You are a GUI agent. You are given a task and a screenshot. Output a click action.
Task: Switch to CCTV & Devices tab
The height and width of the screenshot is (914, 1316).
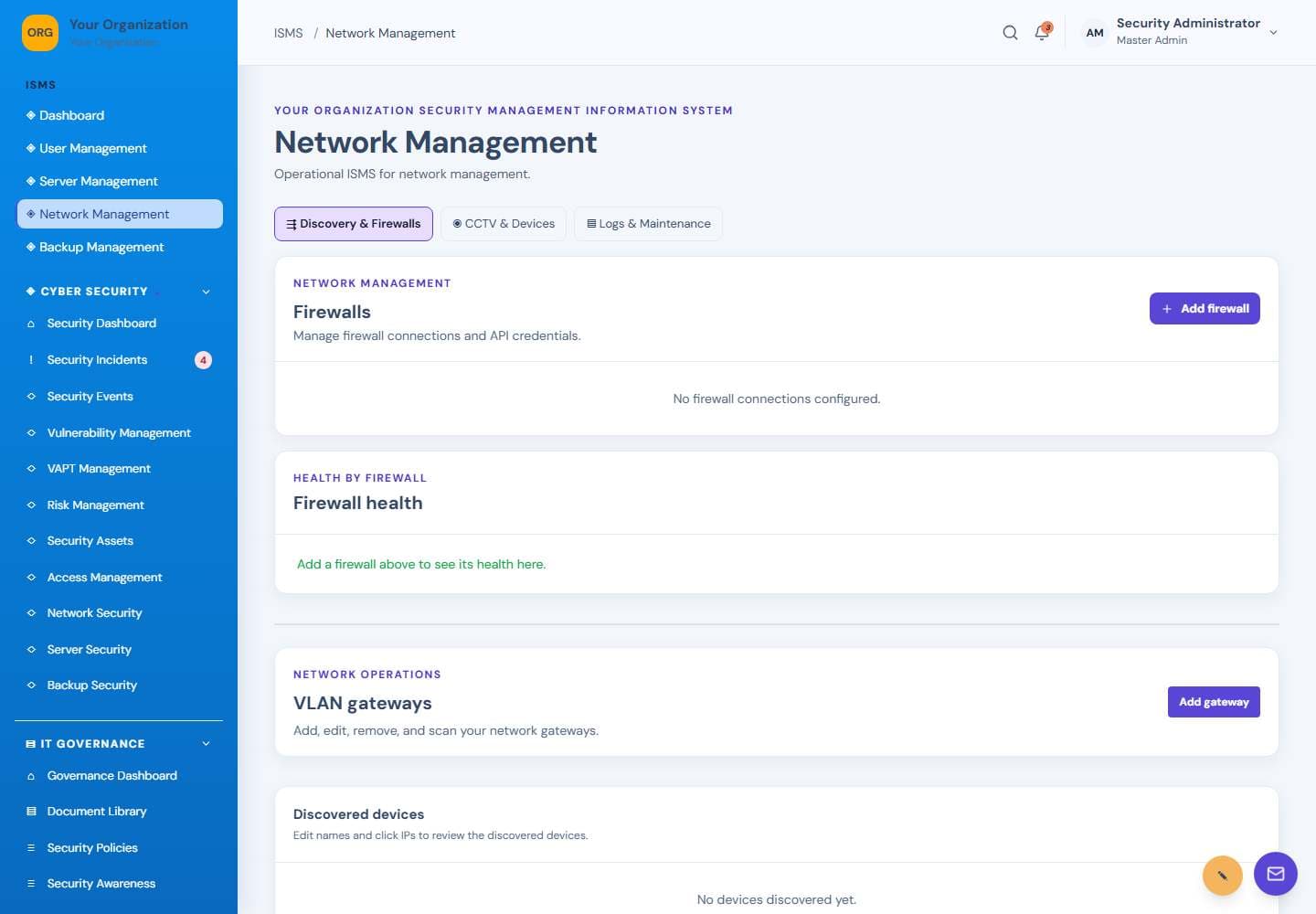click(504, 224)
